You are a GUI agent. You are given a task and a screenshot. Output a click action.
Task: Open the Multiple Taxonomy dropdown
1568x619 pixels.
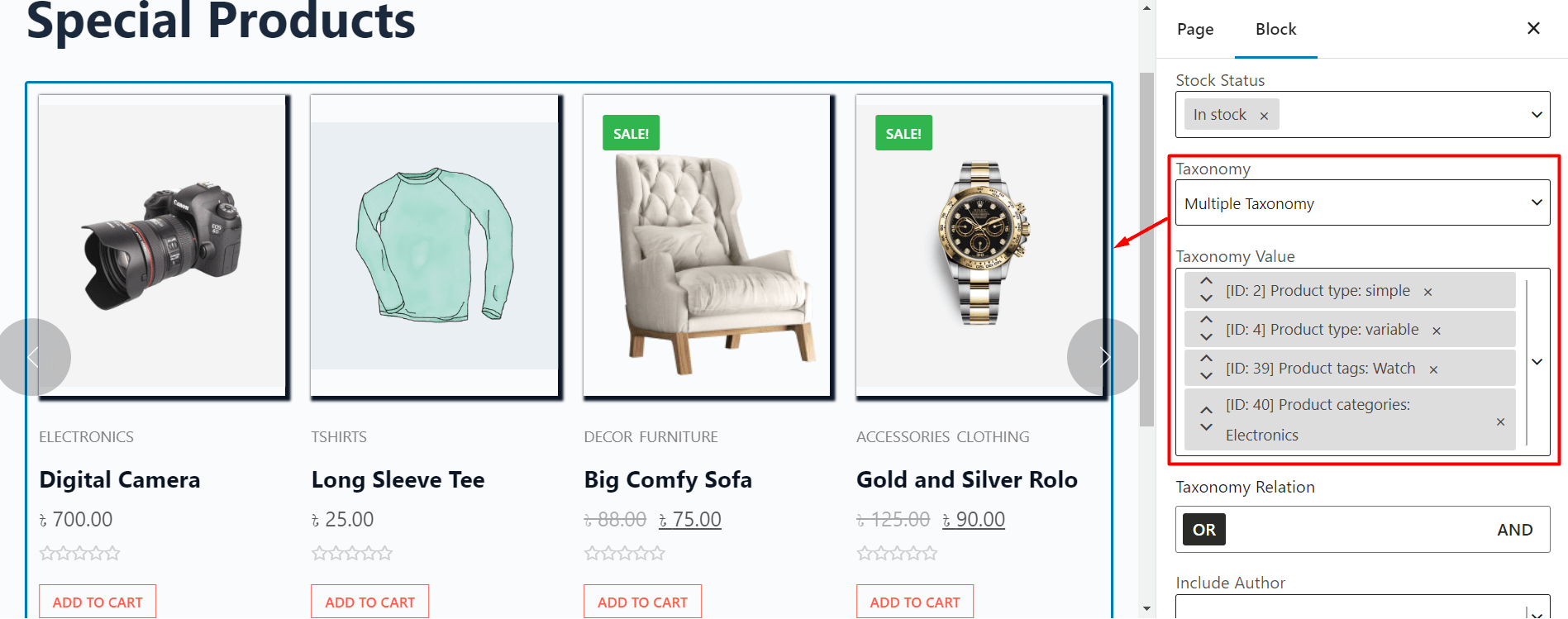pos(1537,202)
